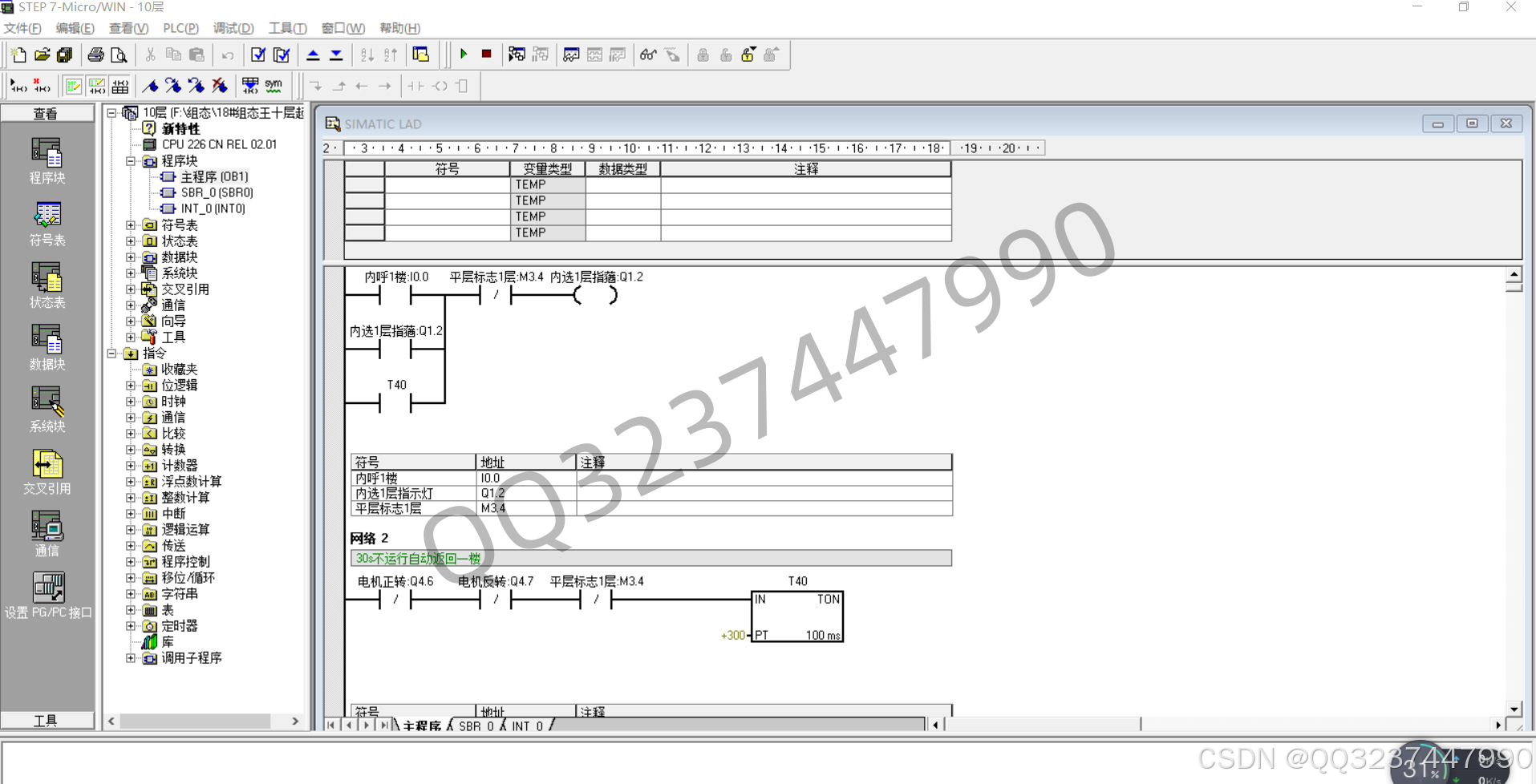
Task: Insert network icon on second toolbar
Action: coord(18,85)
